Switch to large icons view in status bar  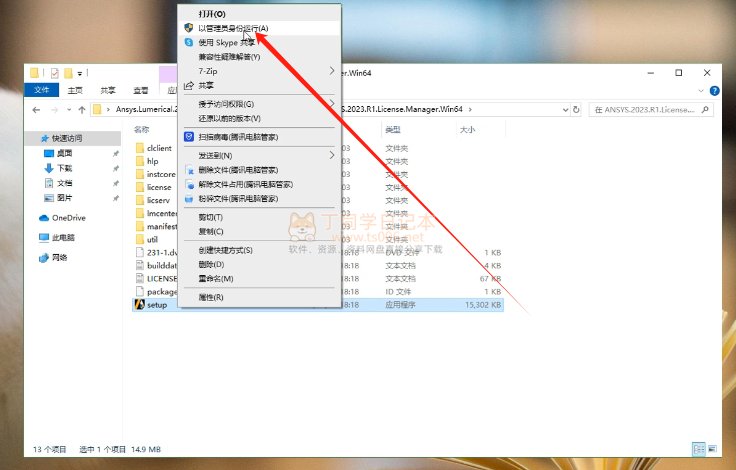(711, 450)
